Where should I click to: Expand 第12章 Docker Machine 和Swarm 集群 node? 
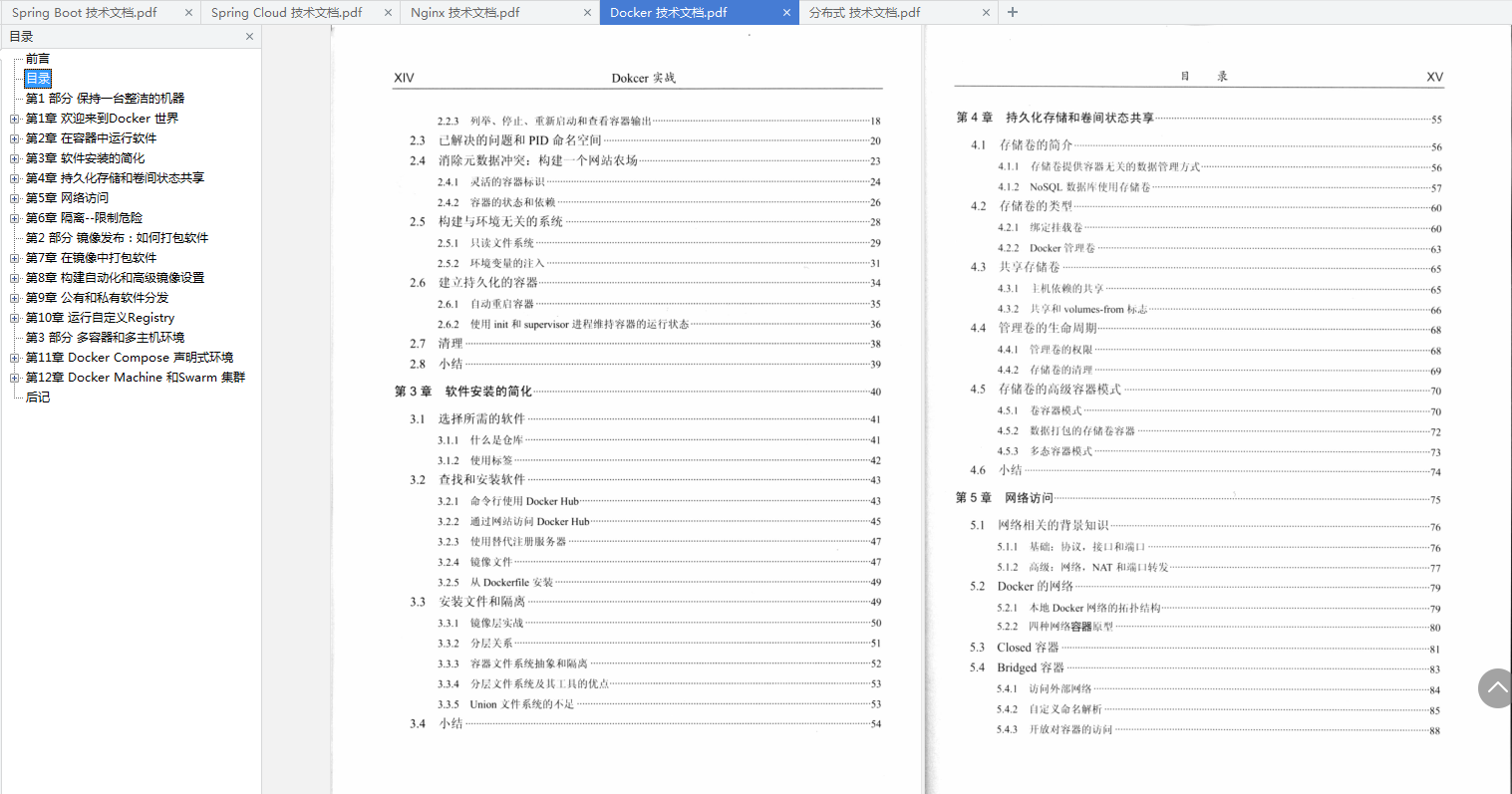coord(15,378)
